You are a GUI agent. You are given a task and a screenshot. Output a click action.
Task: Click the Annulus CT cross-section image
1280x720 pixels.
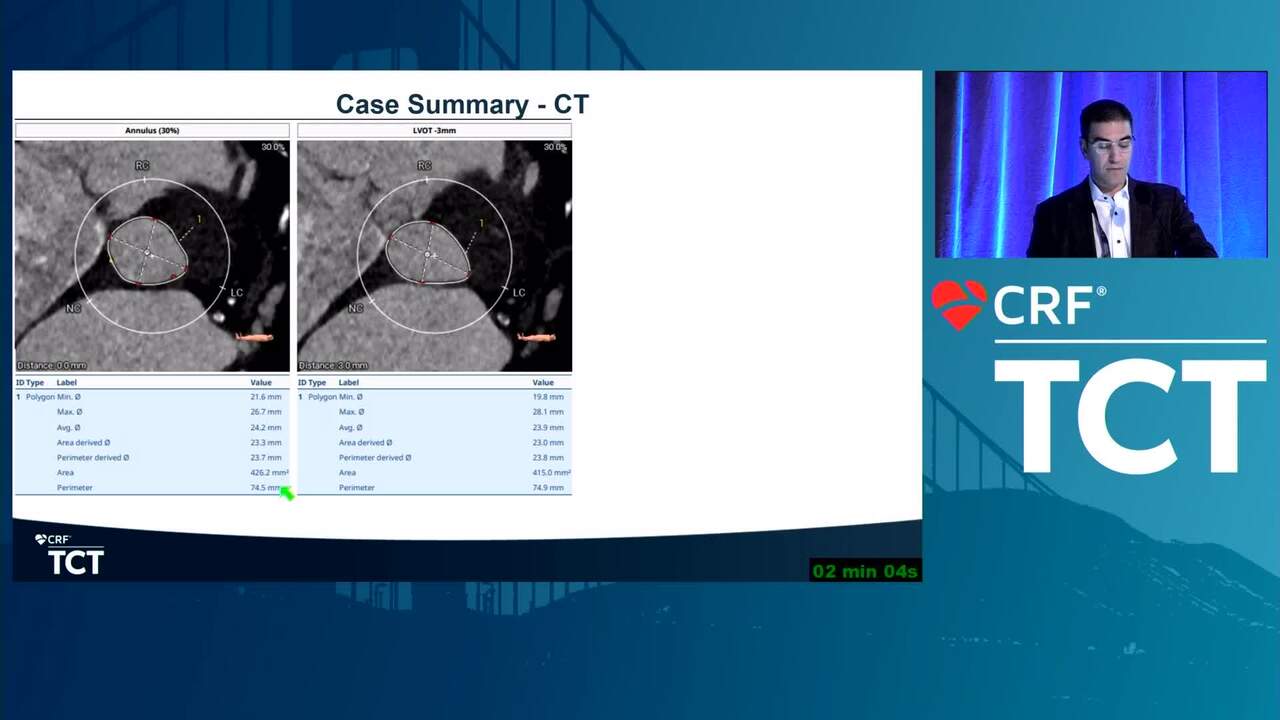point(152,256)
